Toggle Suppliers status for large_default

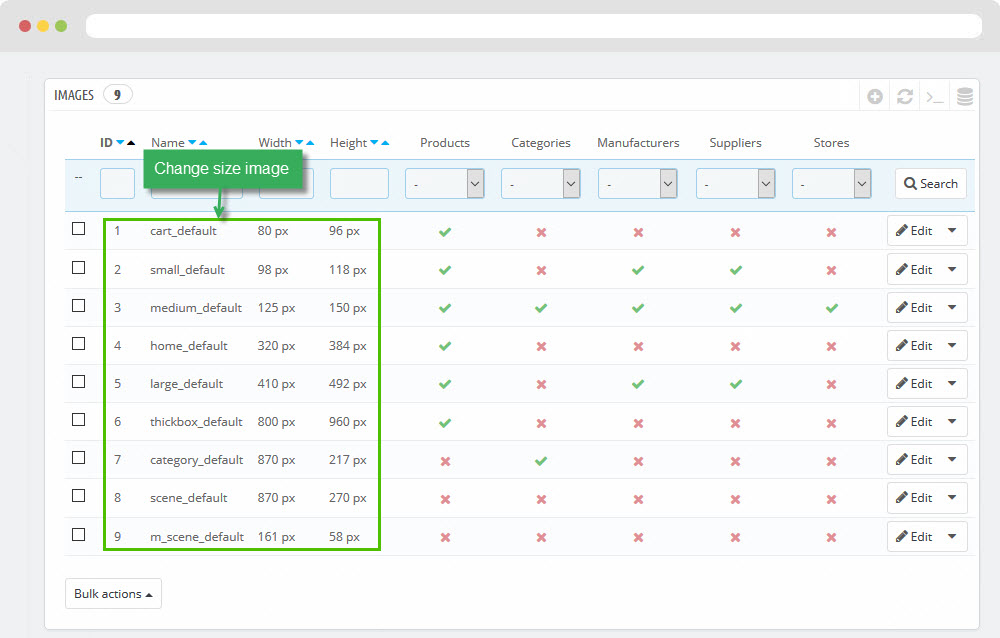tap(736, 384)
